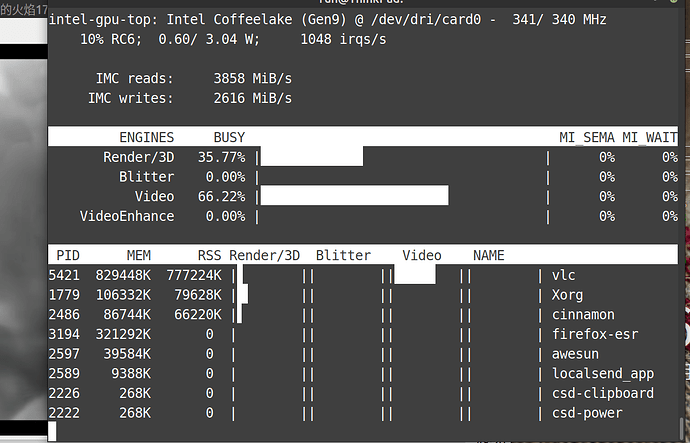Select the 'firefox-esr' process name
The image size is (690, 443).
[595, 334]
